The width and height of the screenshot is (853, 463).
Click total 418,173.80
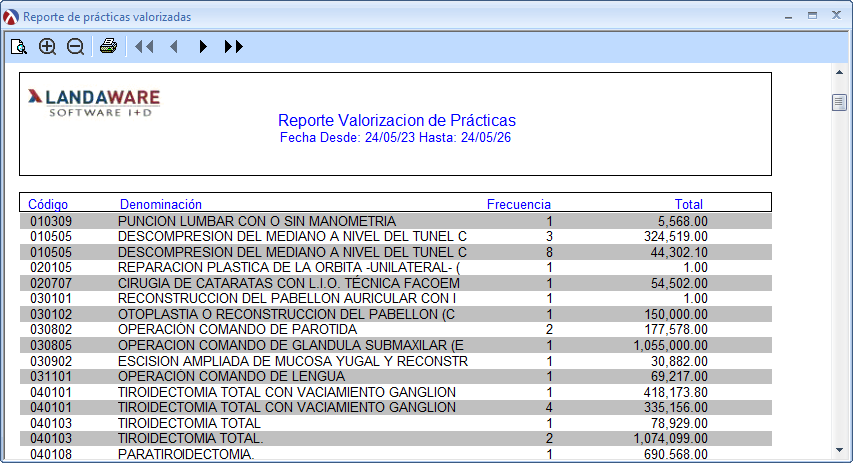676,392
